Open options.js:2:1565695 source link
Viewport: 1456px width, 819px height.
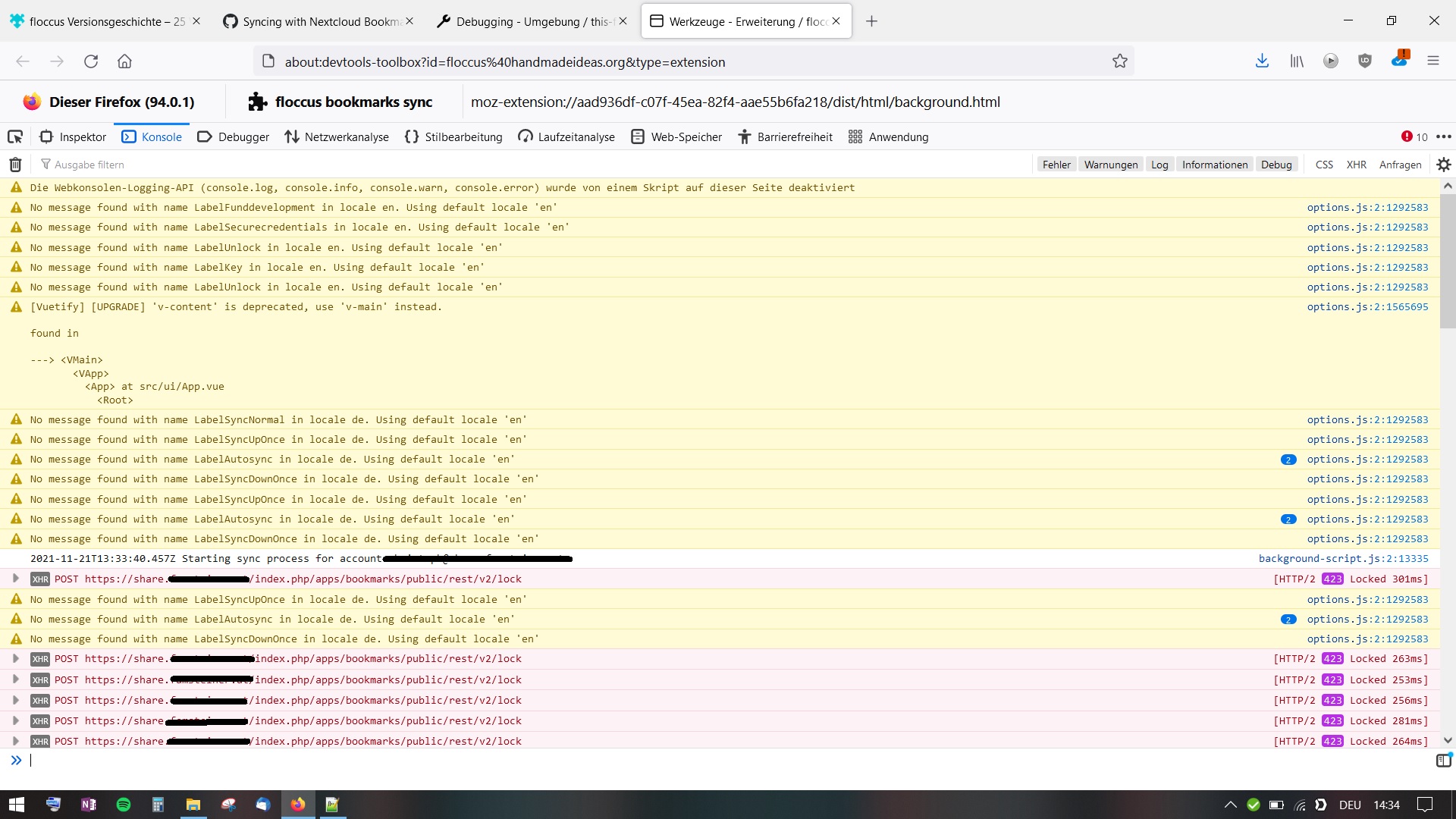1367,307
